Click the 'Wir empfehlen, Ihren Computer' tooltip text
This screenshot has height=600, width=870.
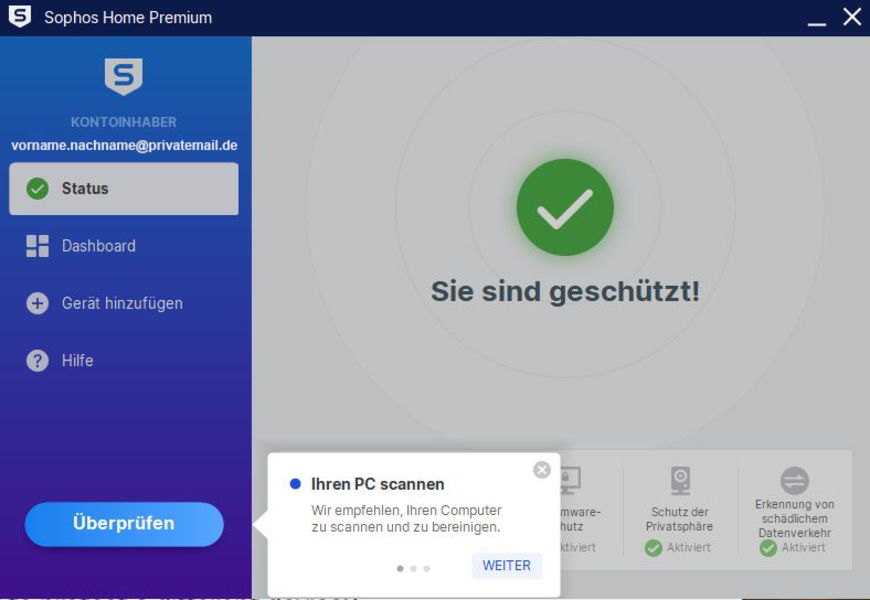tap(406, 510)
